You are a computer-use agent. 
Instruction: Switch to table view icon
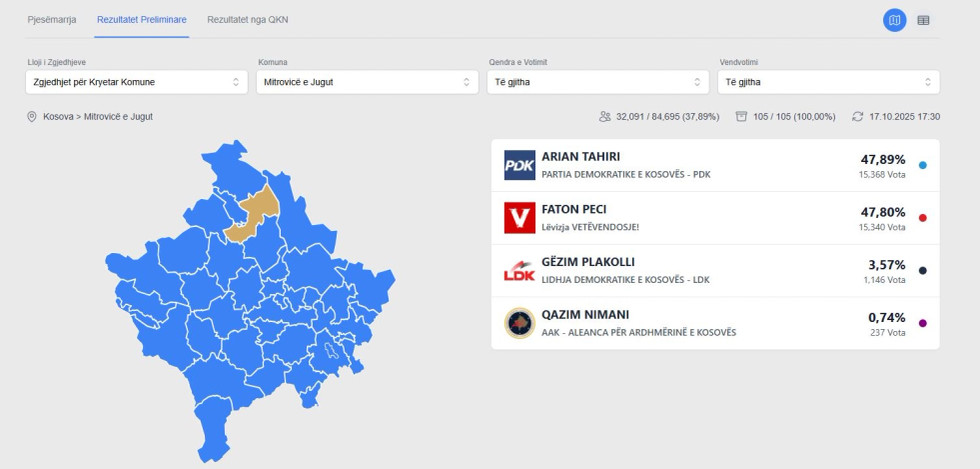(923, 20)
